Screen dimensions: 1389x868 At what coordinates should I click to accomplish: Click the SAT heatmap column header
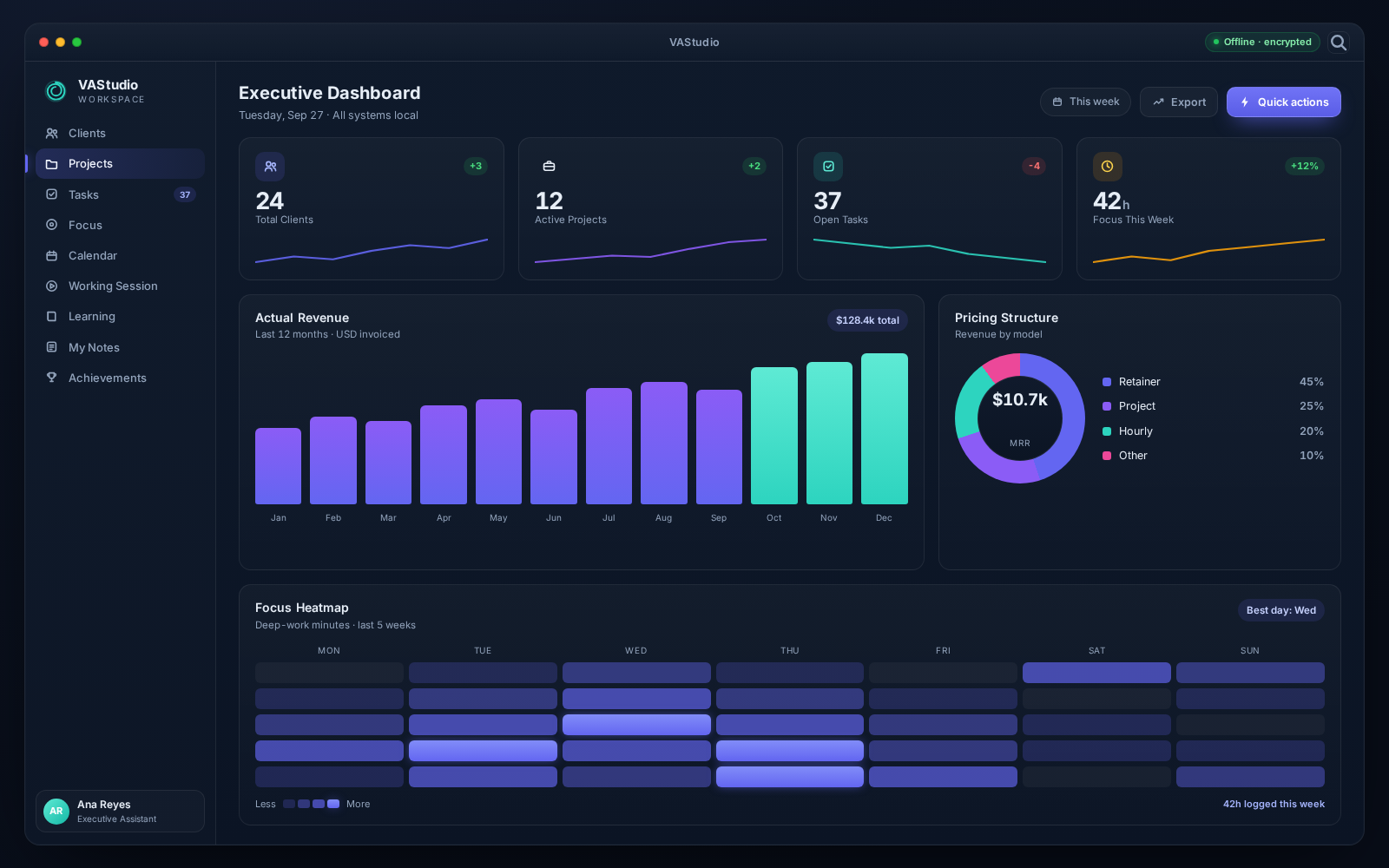pos(1096,650)
